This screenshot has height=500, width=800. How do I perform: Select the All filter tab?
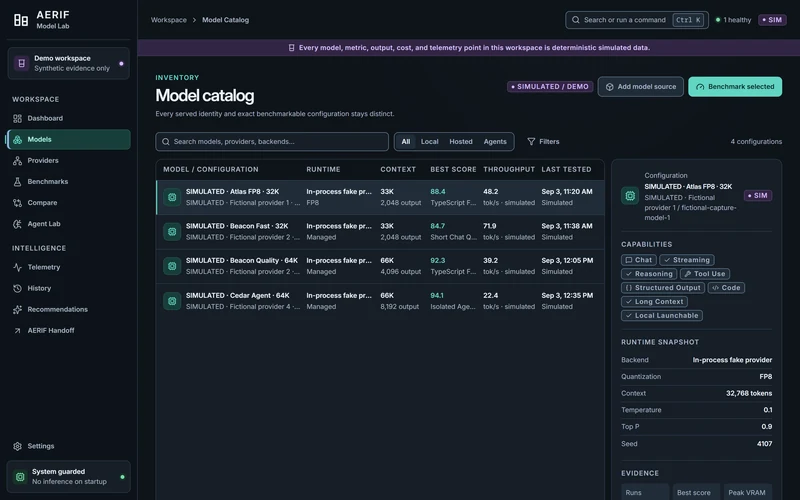(406, 142)
